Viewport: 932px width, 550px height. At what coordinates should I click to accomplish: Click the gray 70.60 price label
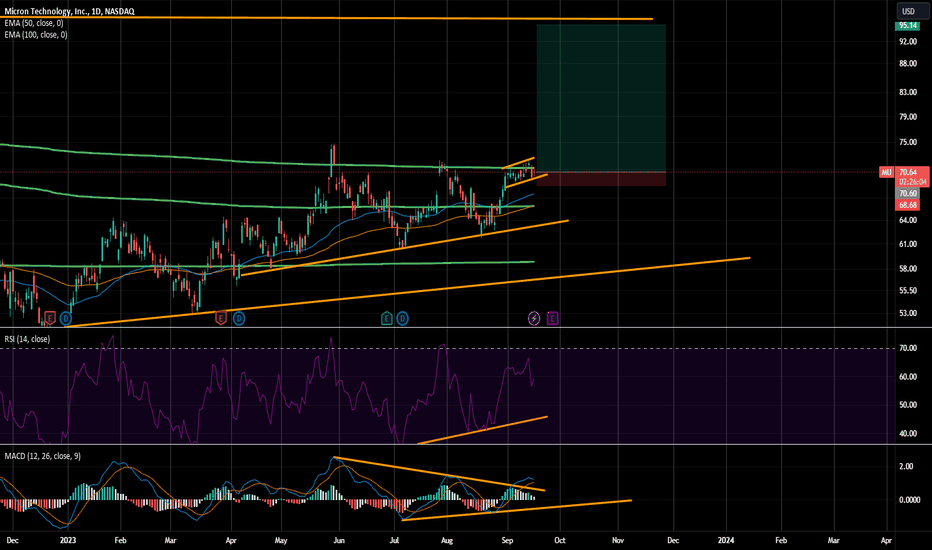coord(908,194)
